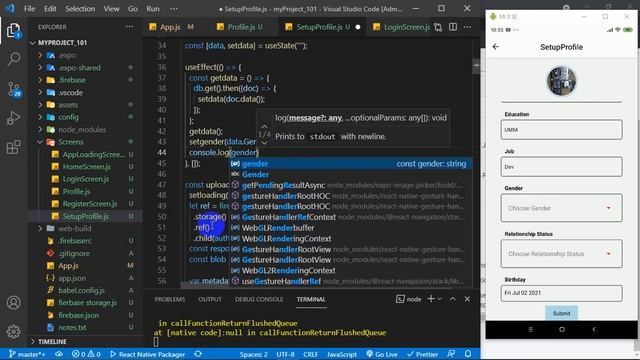The height and width of the screenshot is (360, 640).
Task: Open Accounts menu in activity bar
Action: pos(13,302)
